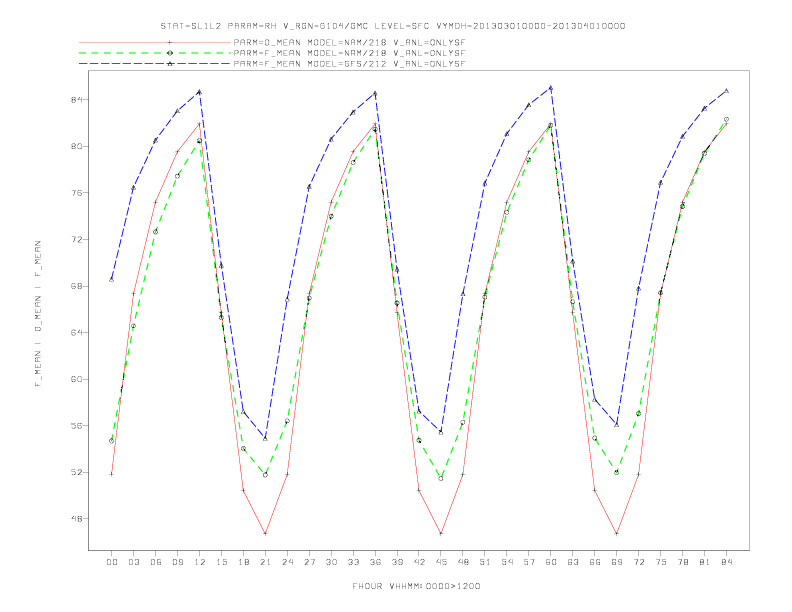792x612 pixels.
Task: Click y-axis tick value 52
Action: click(x=76, y=473)
